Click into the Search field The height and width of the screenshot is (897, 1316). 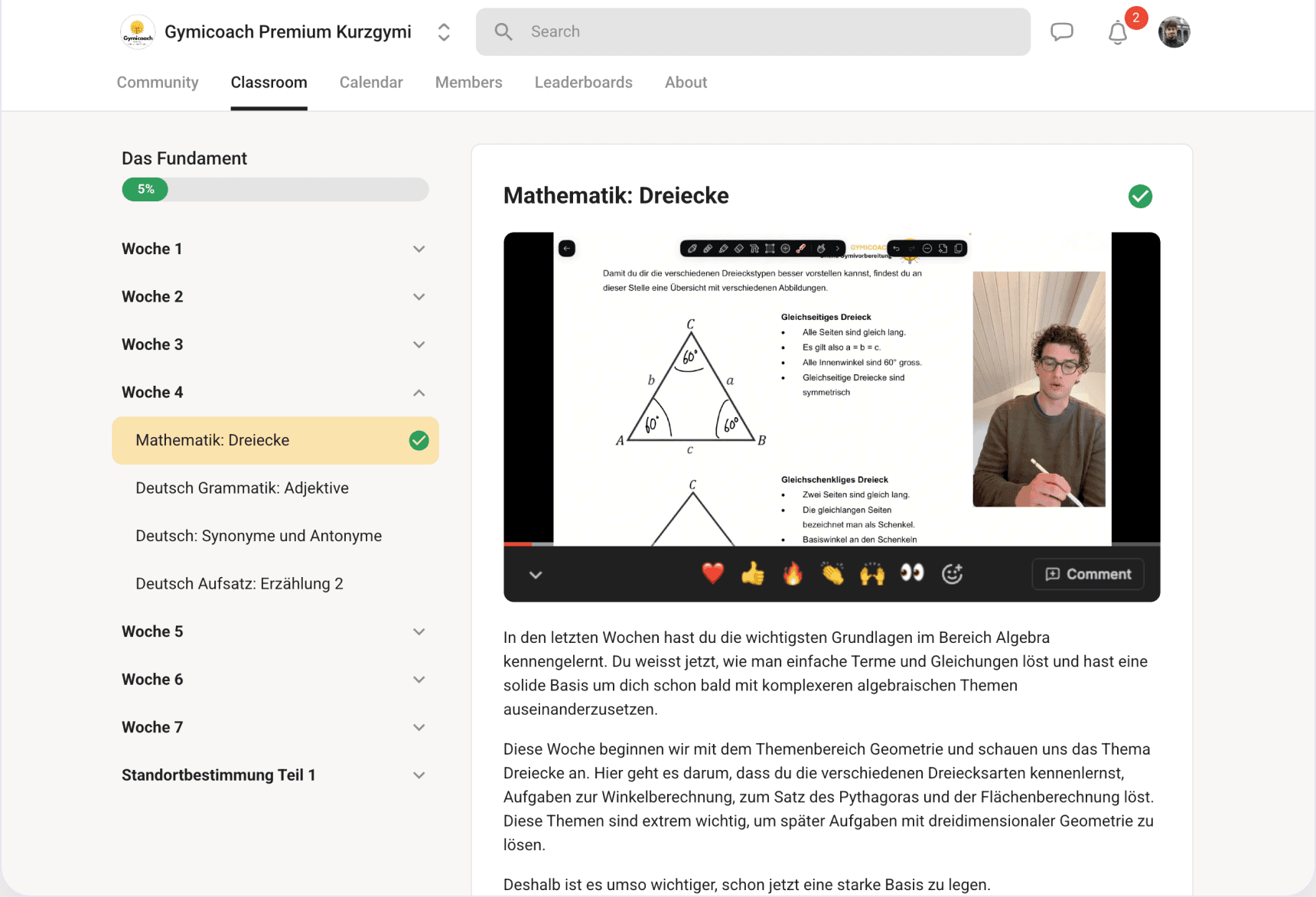[x=753, y=31]
